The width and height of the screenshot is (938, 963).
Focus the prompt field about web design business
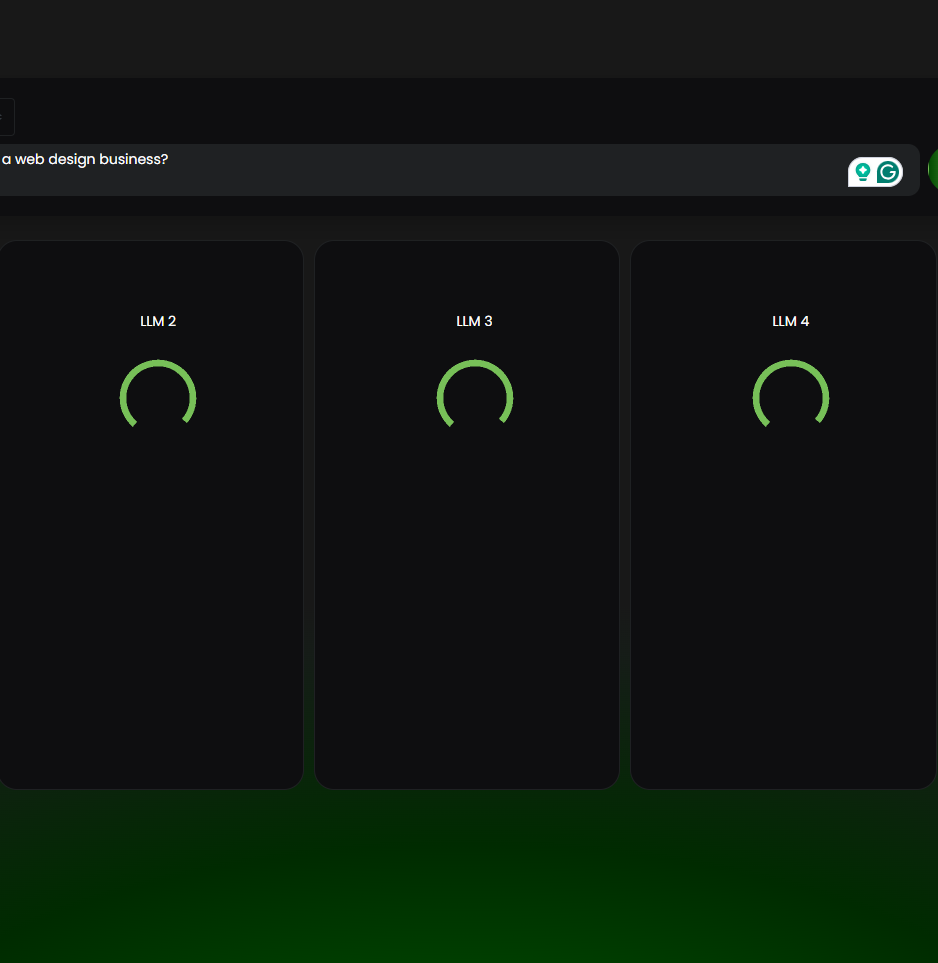click(459, 170)
